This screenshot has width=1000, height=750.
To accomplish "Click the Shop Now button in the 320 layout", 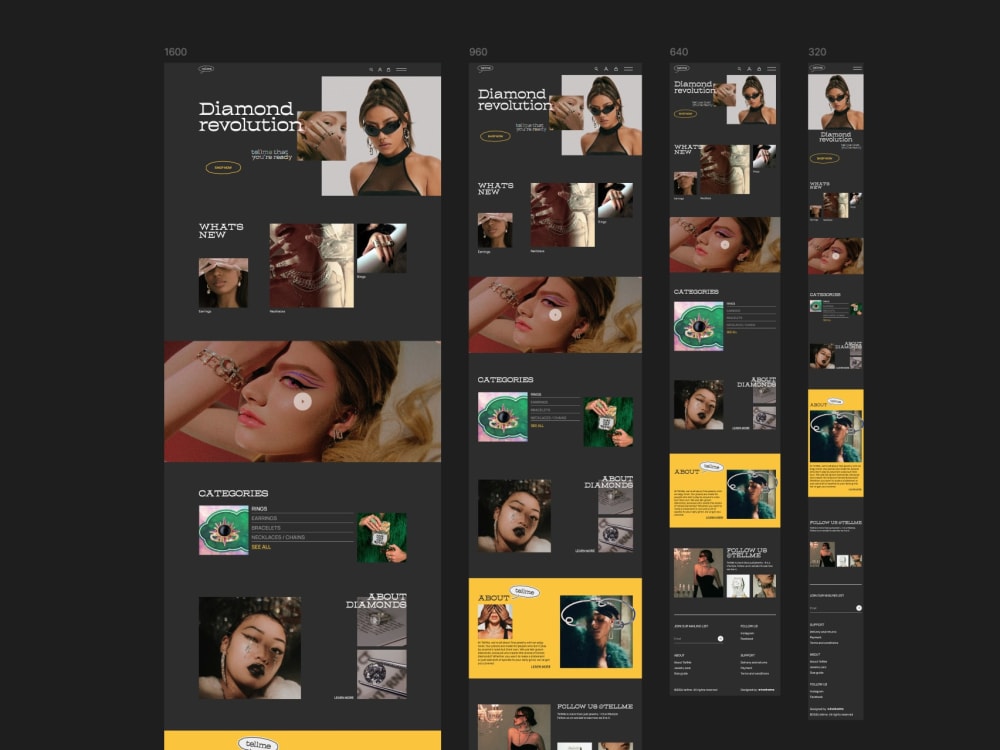I will [x=825, y=158].
